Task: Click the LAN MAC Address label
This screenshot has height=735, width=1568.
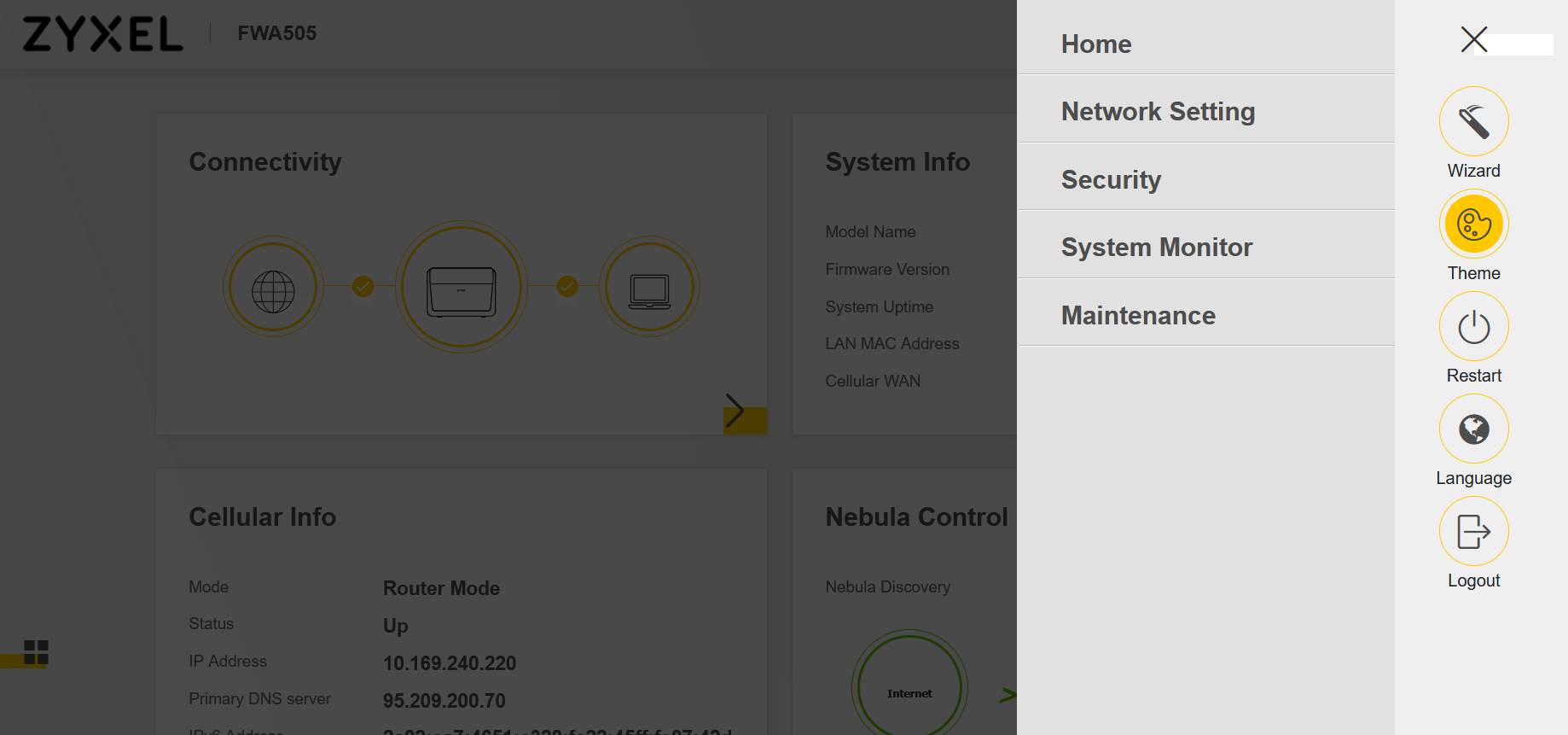Action: 892,343
